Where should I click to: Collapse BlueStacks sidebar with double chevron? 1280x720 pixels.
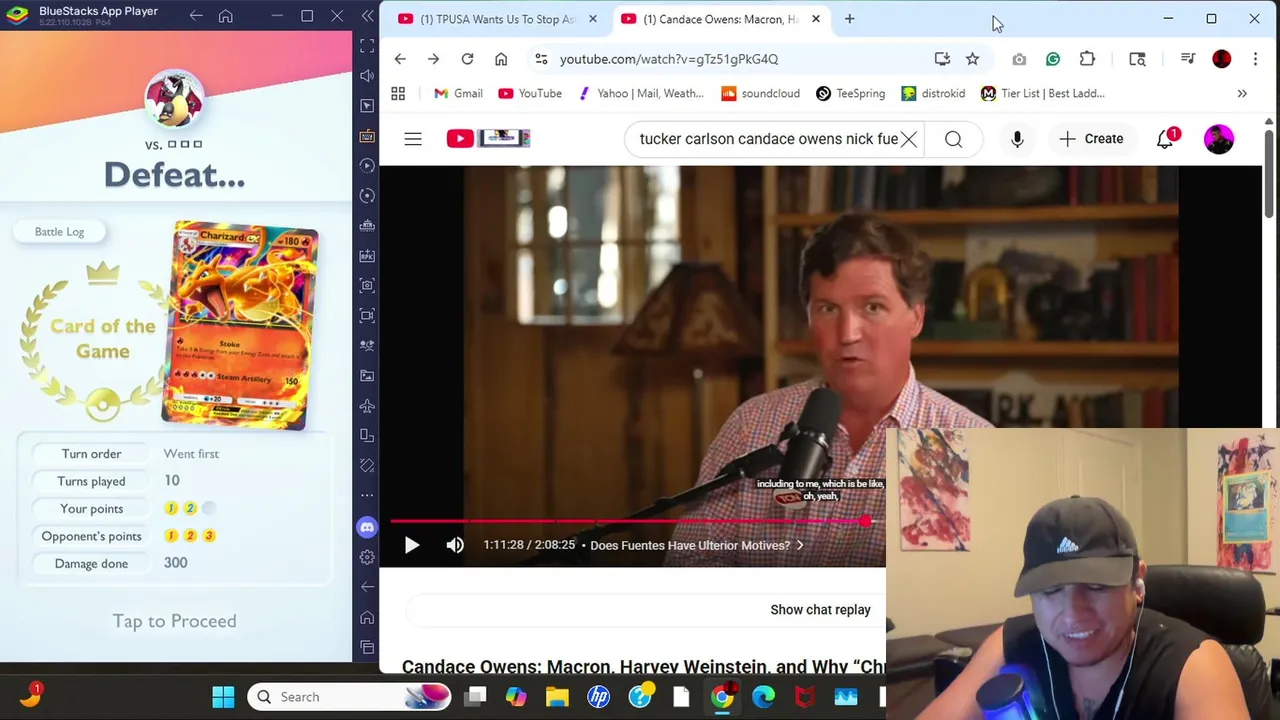(x=368, y=16)
